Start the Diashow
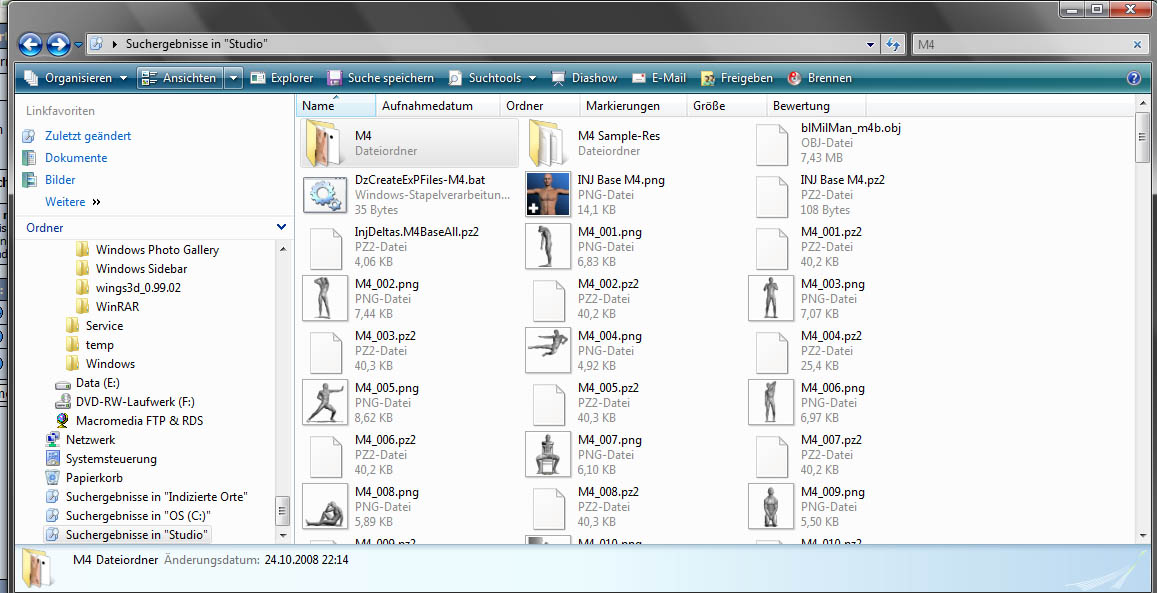Screen dimensions: 1157x593 point(584,77)
